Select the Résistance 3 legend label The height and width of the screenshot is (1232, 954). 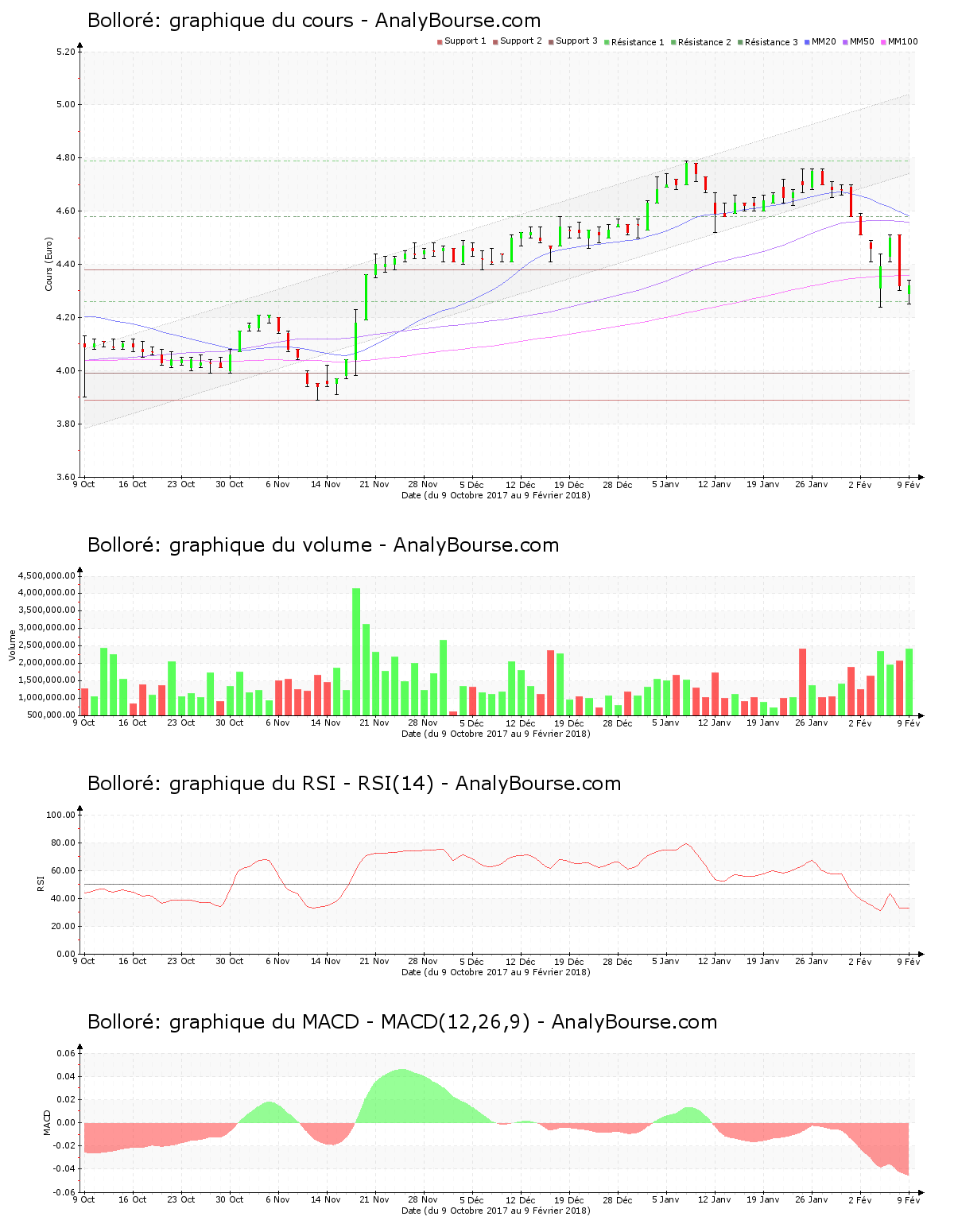(771, 42)
